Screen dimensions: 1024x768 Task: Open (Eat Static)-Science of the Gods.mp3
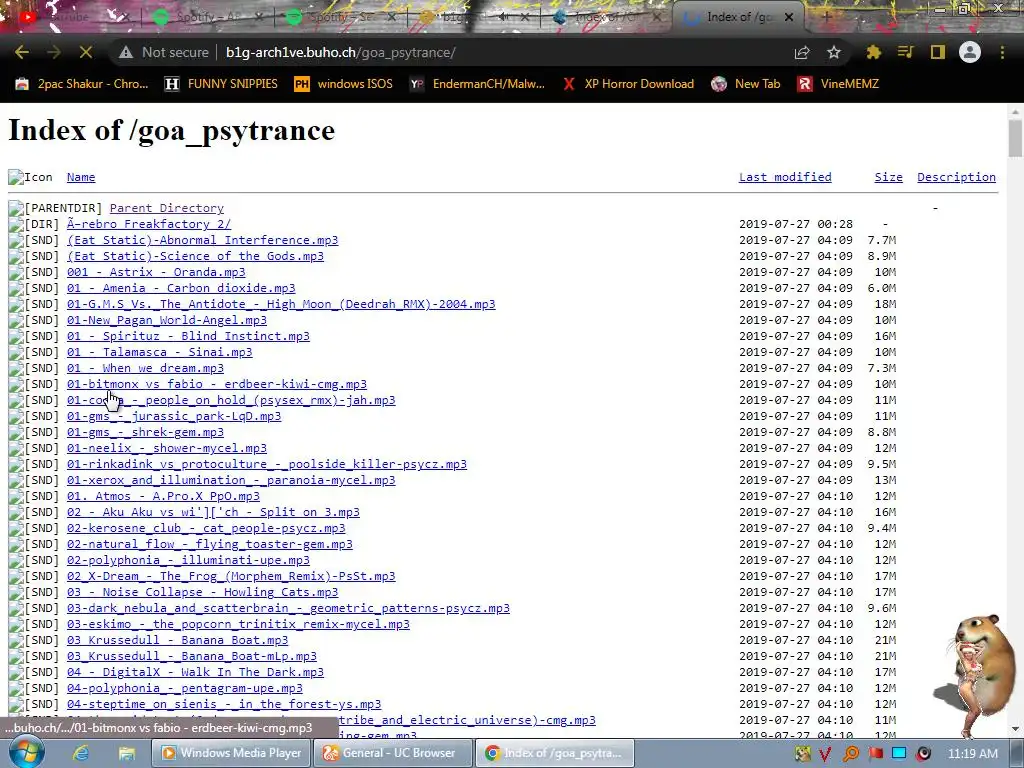point(195,256)
